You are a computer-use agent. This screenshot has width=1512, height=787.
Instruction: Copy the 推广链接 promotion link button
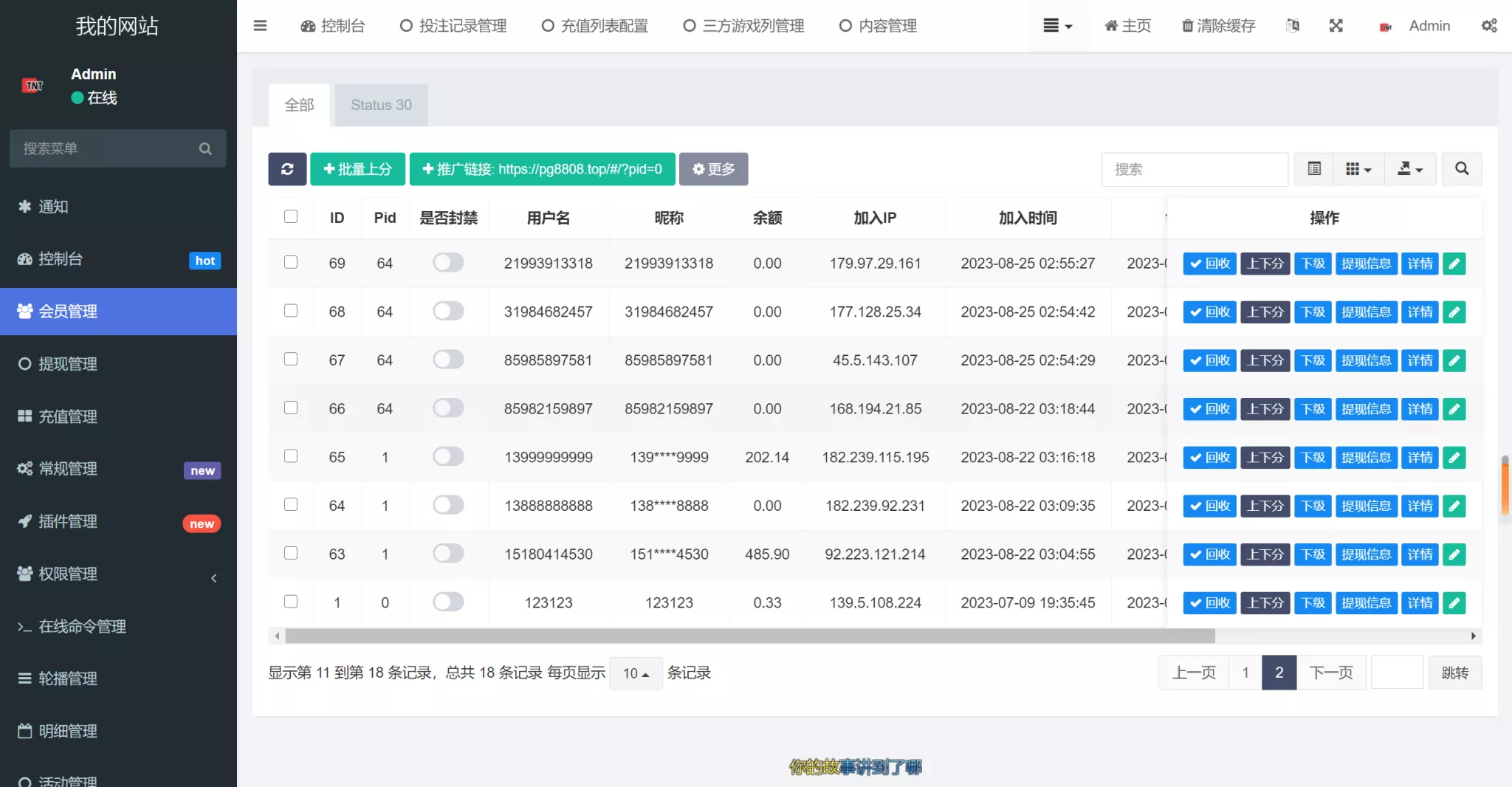pyautogui.click(x=541, y=169)
